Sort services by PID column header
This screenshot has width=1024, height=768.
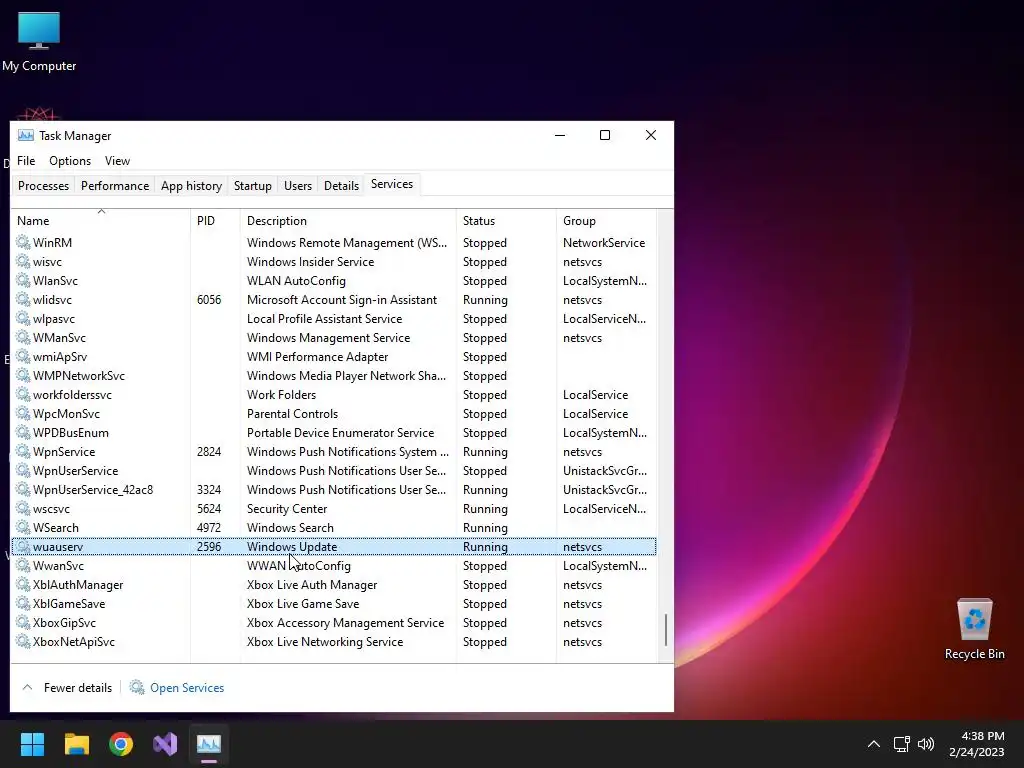click(215, 221)
